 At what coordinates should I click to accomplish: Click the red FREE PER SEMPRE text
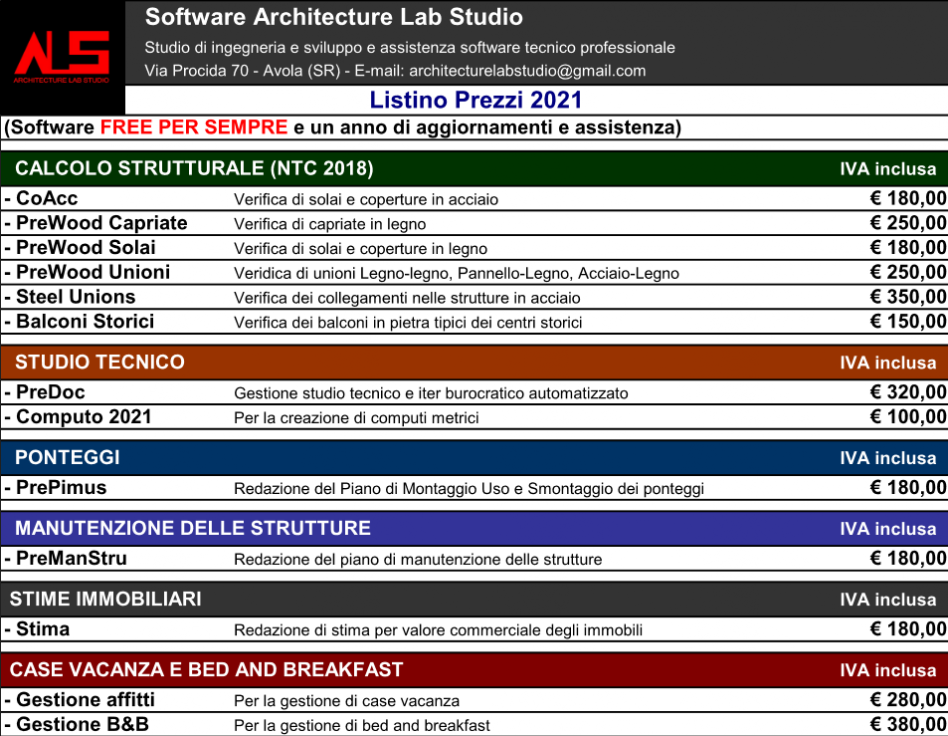click(x=193, y=127)
